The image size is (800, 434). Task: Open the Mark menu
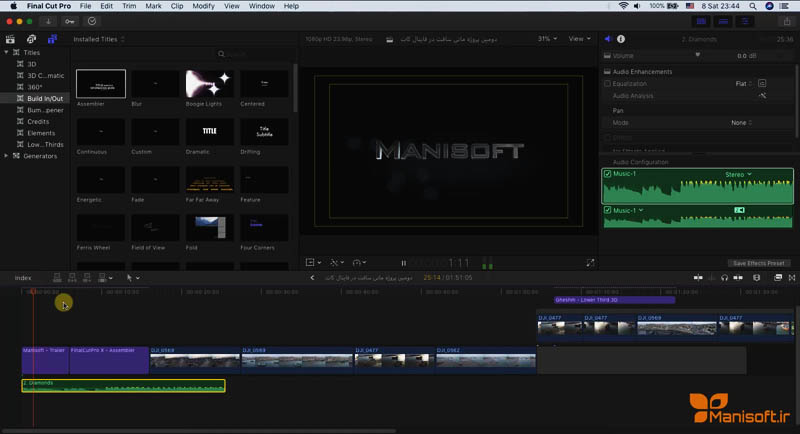pyautogui.click(x=153, y=6)
